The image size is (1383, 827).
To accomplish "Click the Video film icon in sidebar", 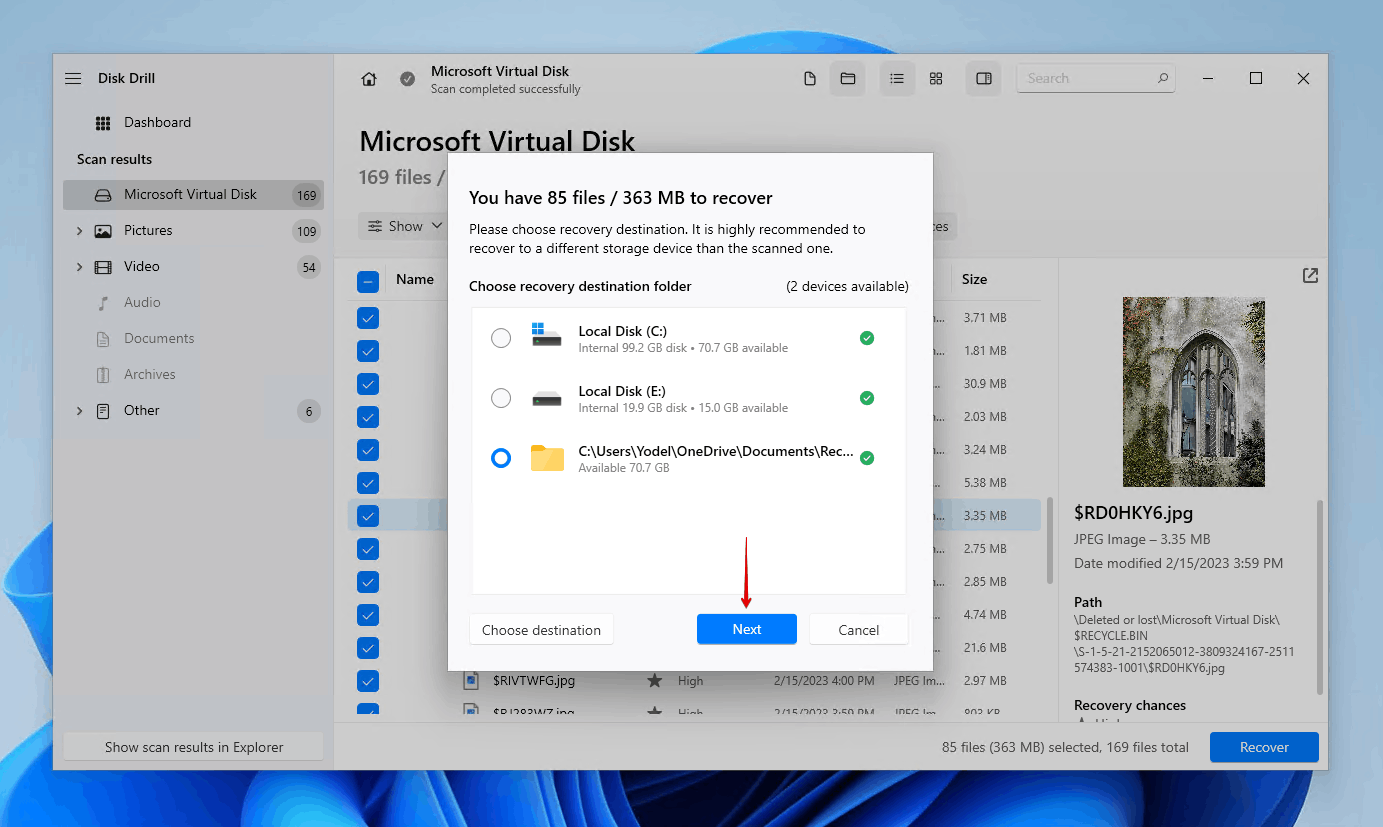I will 103,267.
